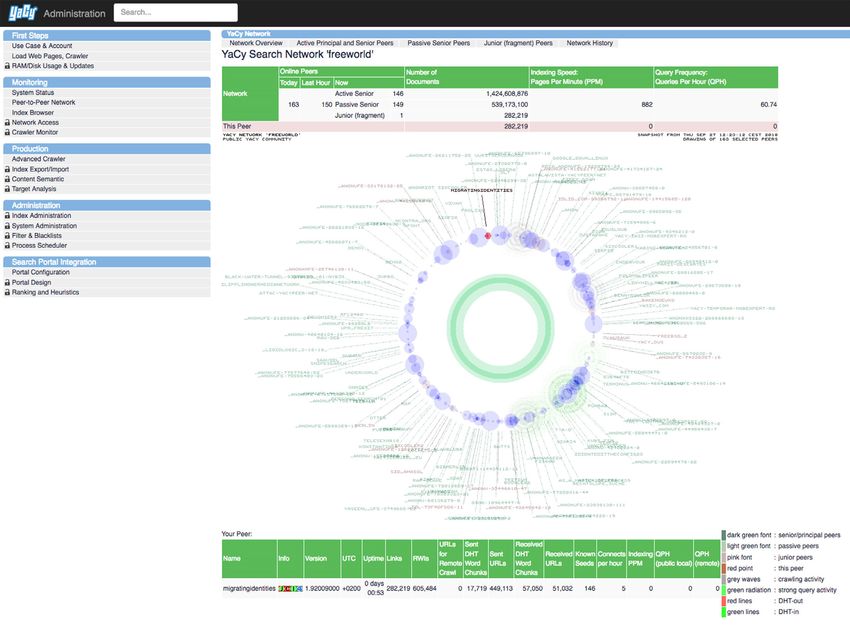Viewport: 850px width, 627px height.
Task: Open Target Analysis page
Action: click(34, 189)
